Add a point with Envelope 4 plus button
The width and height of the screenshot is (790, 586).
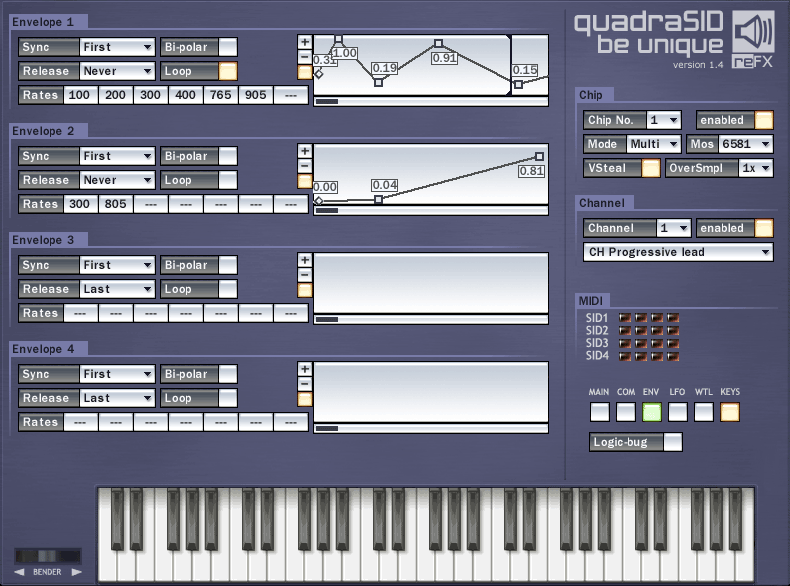tap(305, 369)
